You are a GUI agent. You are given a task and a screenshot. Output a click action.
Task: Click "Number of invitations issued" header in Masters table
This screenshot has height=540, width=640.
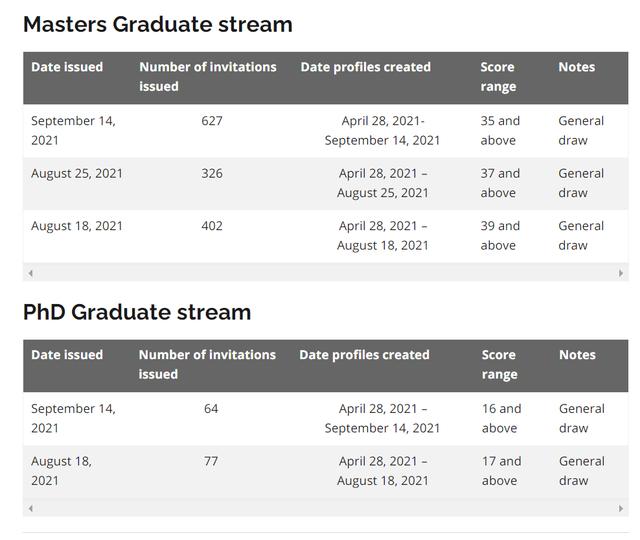tap(208, 77)
